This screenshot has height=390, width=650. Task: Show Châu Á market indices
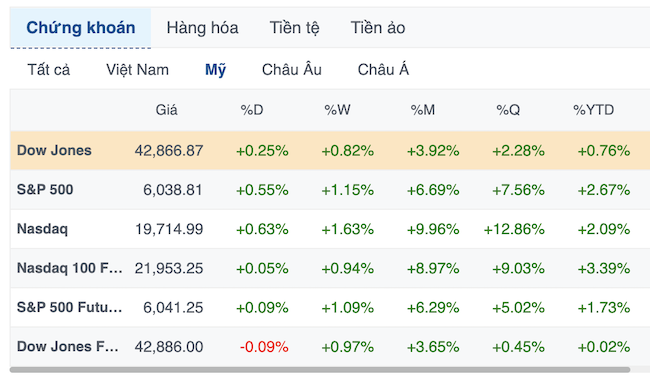point(383,69)
